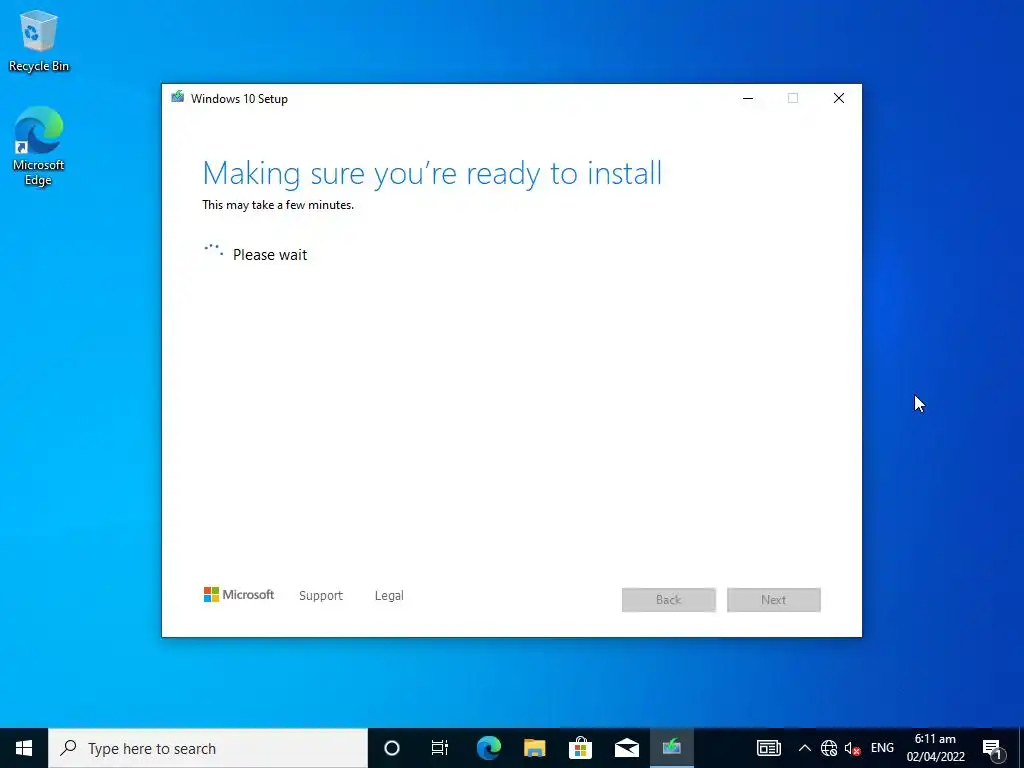
Task: Click the ENG language indicator
Action: (882, 748)
